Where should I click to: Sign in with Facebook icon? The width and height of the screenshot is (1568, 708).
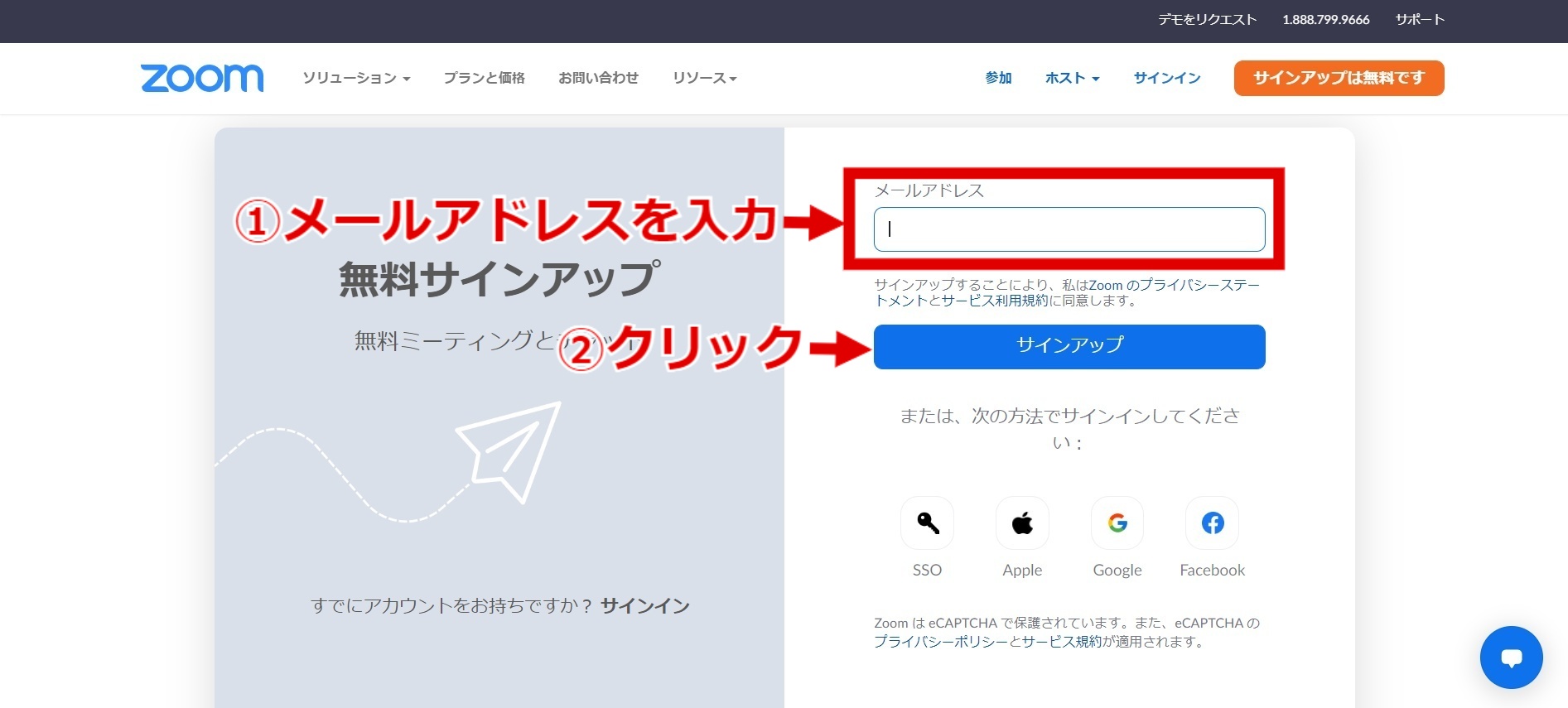(x=1213, y=523)
